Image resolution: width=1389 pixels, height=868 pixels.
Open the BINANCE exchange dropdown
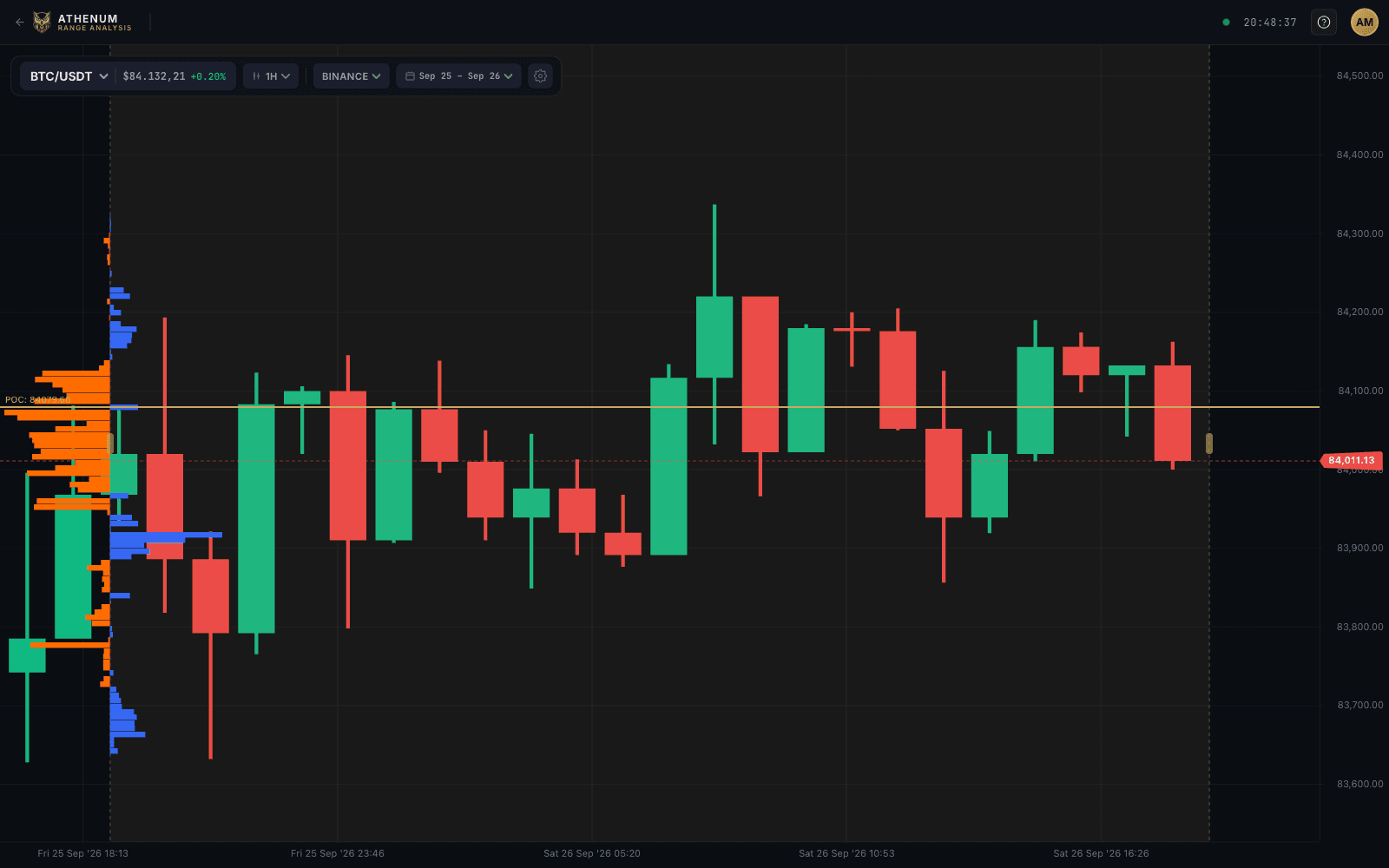coord(351,76)
